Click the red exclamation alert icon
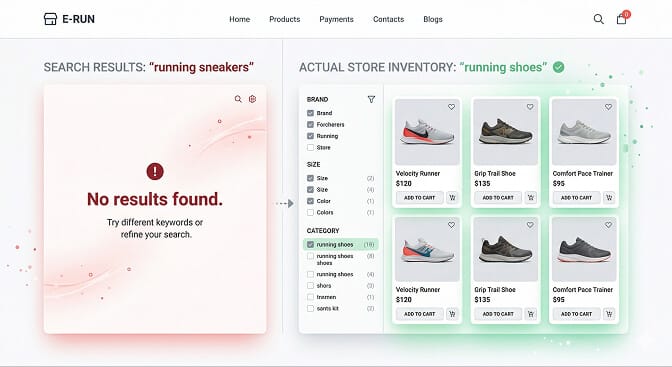The width and height of the screenshot is (672, 367). [x=155, y=171]
